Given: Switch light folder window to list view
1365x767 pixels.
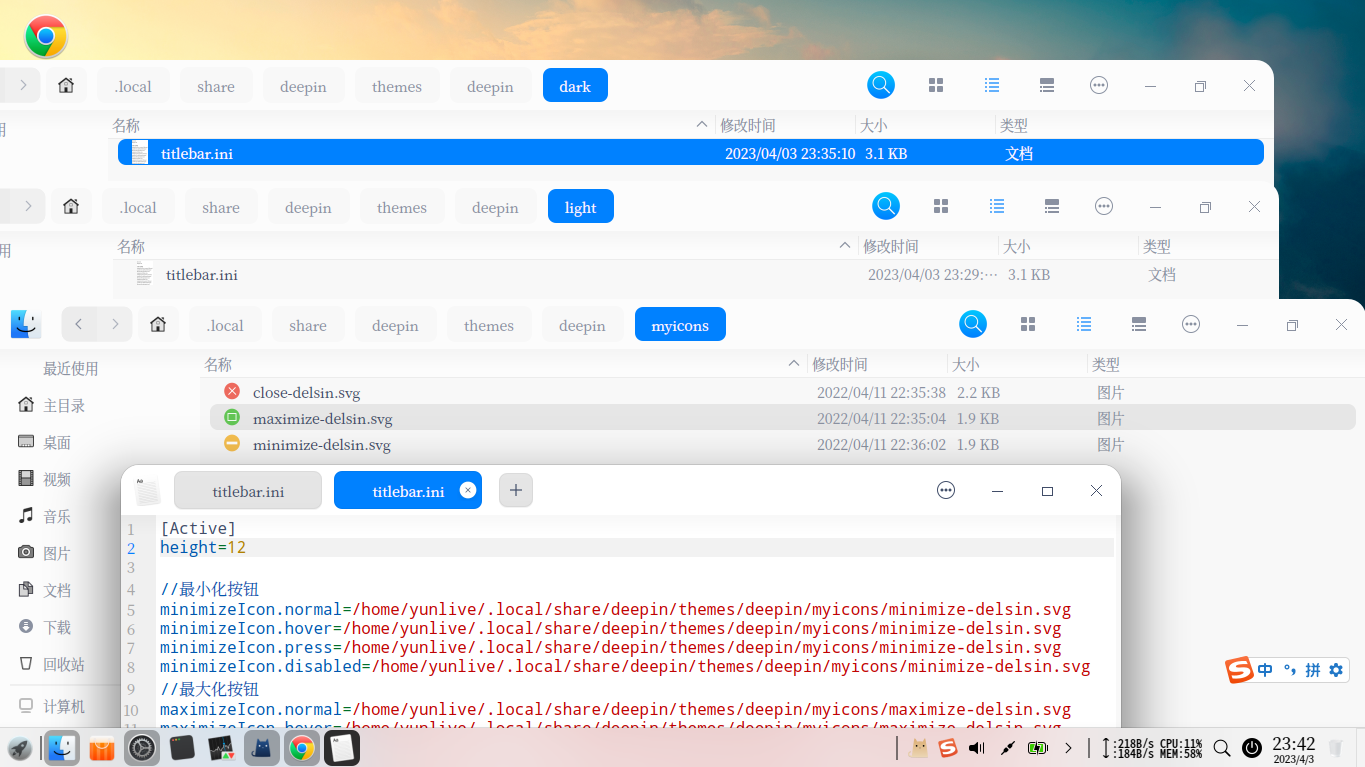Looking at the screenshot, I should pyautogui.click(x=997, y=207).
